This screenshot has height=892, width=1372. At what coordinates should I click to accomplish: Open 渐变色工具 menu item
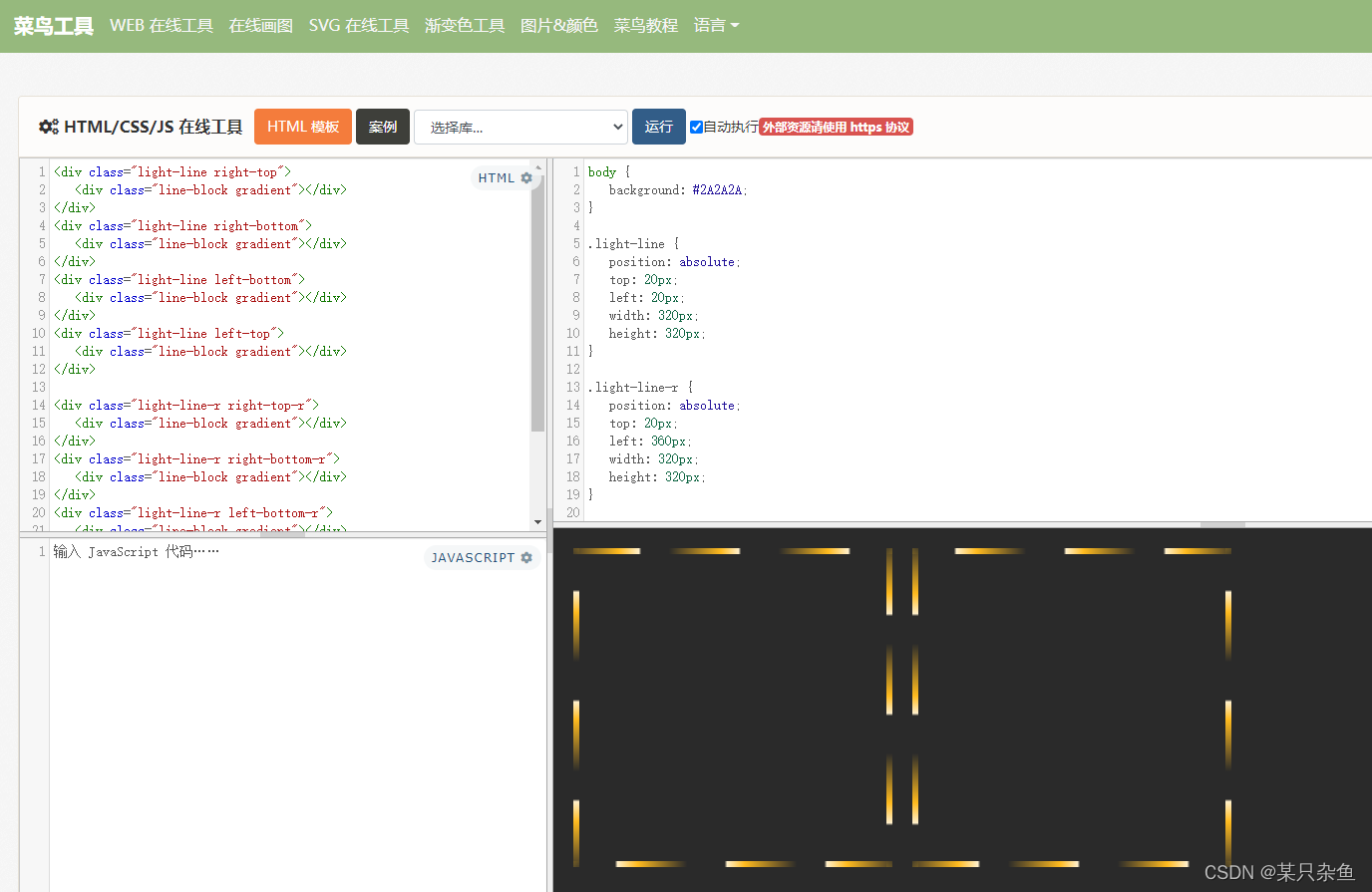(465, 25)
